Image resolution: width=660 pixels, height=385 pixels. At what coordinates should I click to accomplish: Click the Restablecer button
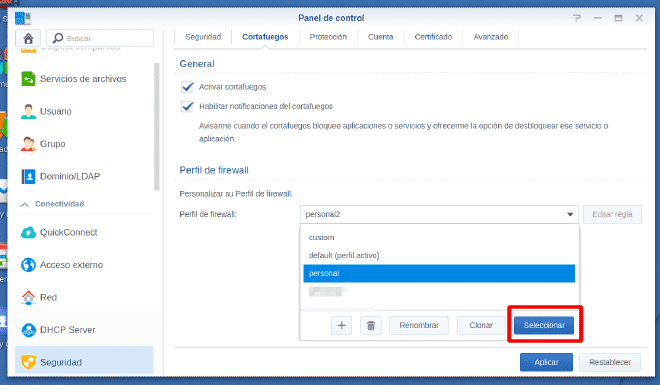[x=610, y=362]
